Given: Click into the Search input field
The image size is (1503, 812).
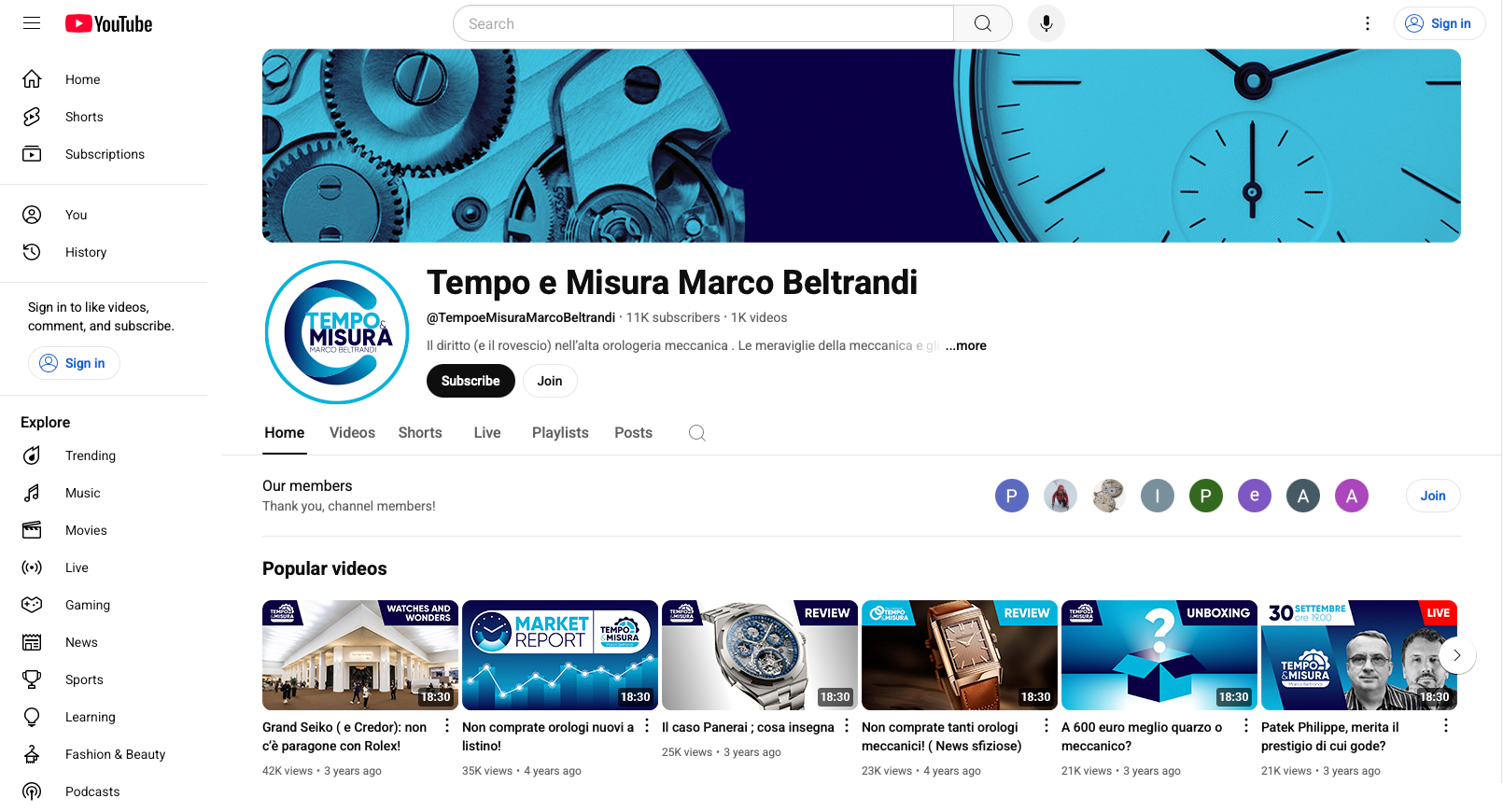Looking at the screenshot, I should [x=704, y=23].
